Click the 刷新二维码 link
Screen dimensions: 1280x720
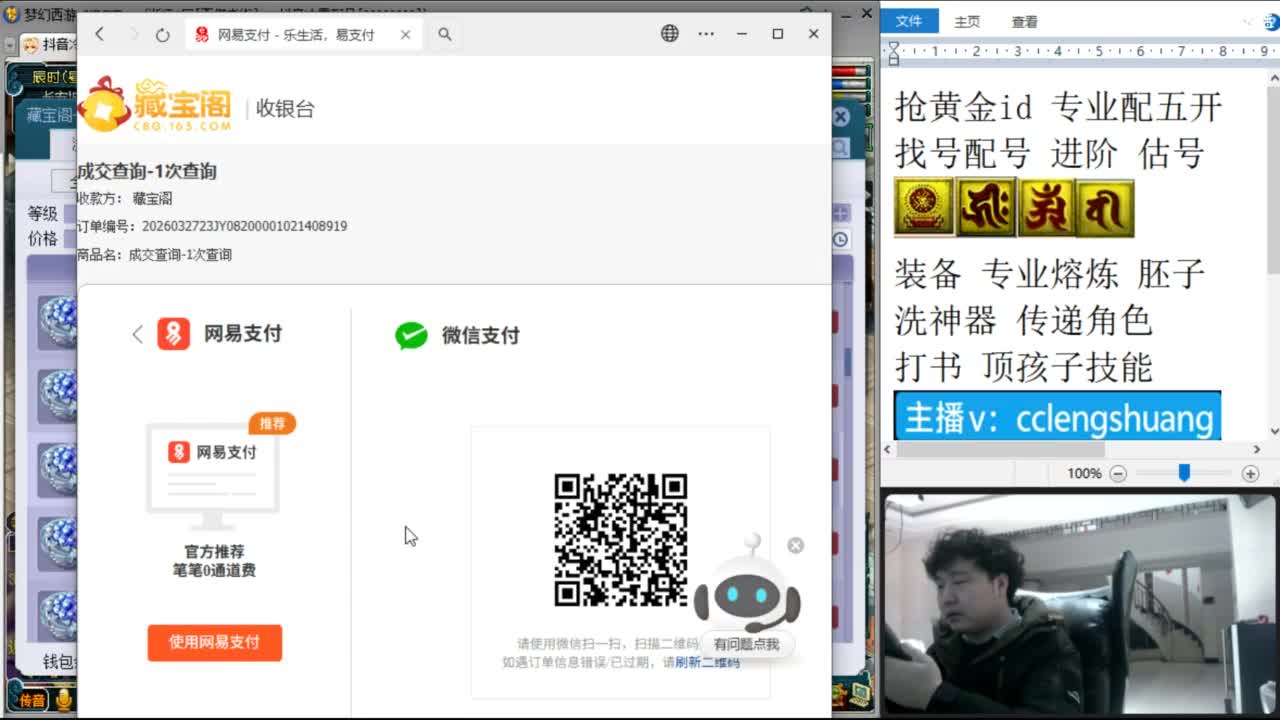pos(707,662)
